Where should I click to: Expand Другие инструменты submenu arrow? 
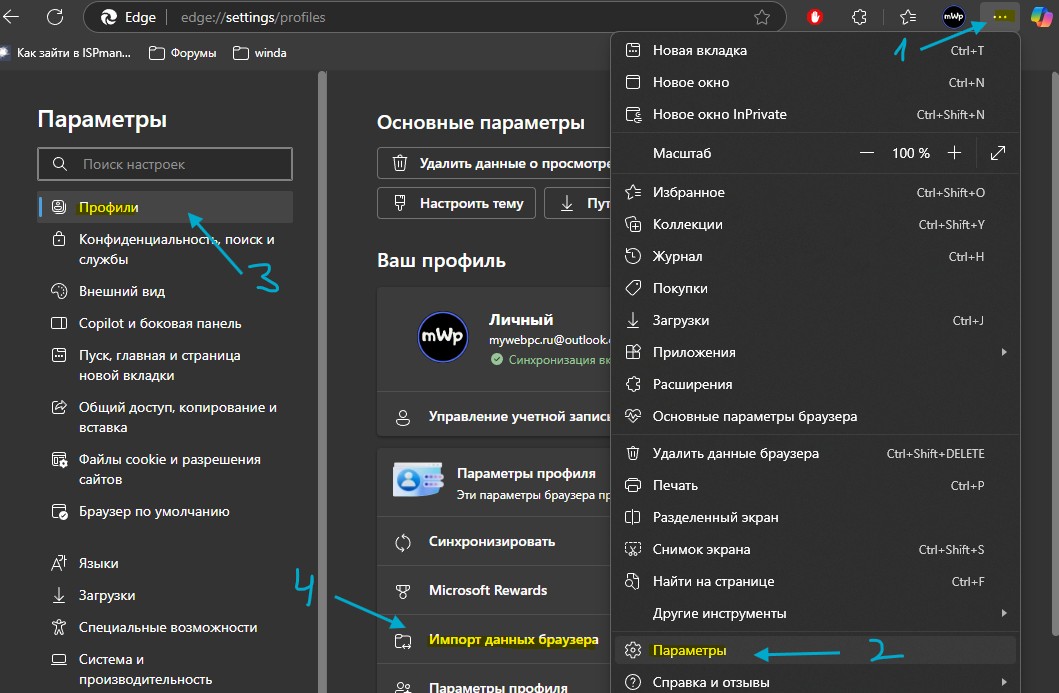(1004, 613)
